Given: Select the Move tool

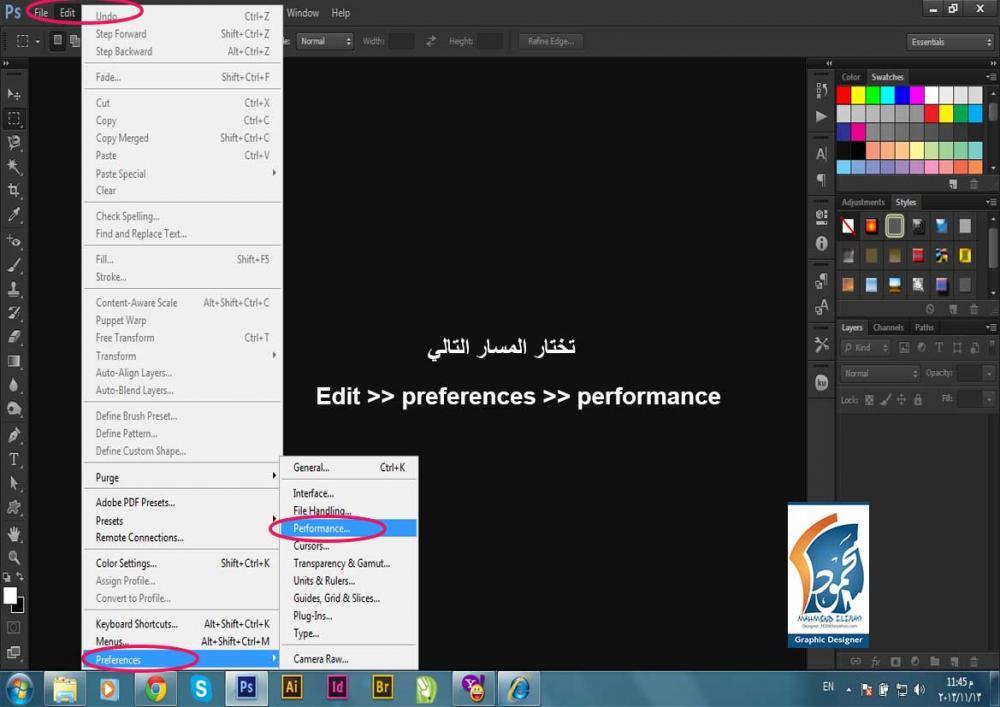Looking at the screenshot, I should point(13,95).
